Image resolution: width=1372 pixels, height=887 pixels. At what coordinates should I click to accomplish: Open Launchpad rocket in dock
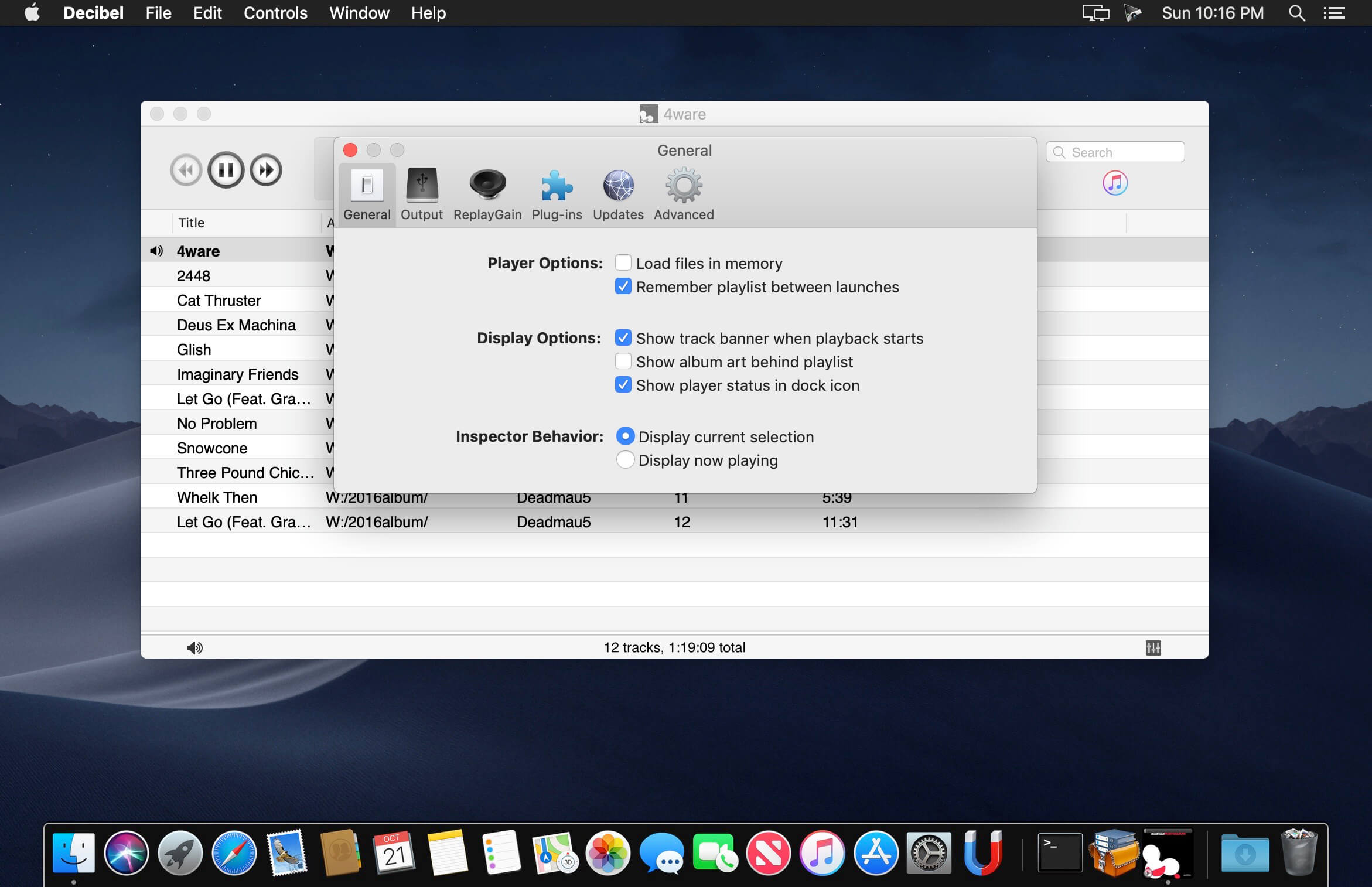tap(180, 852)
